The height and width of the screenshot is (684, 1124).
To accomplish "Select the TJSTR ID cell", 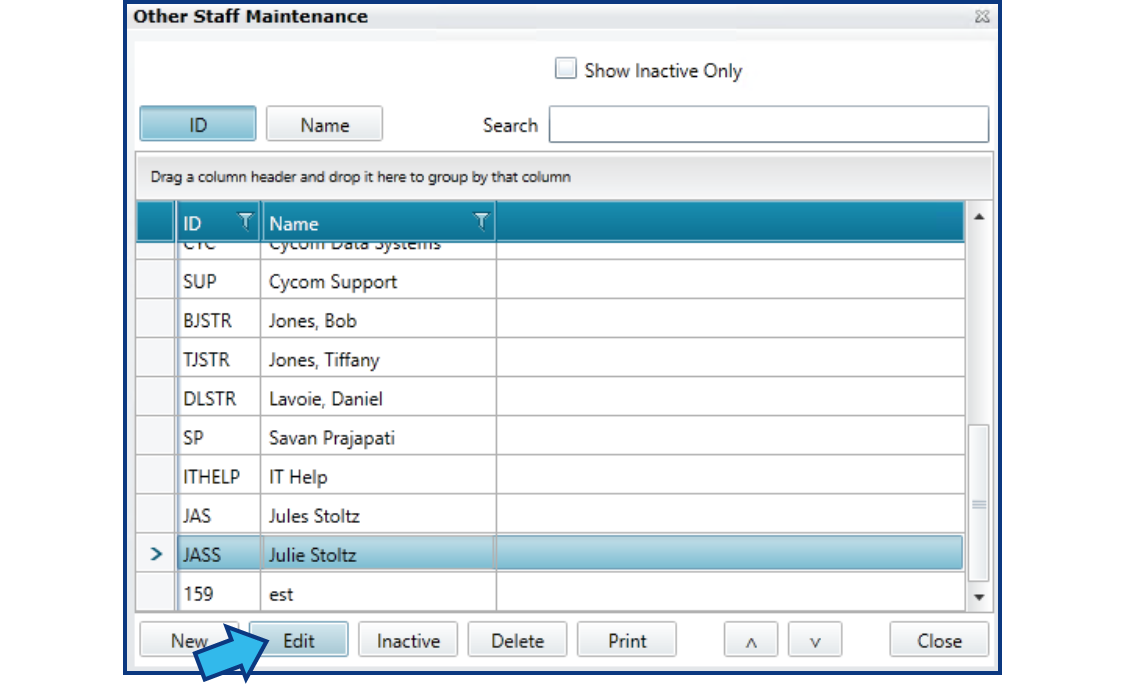I will coord(219,358).
